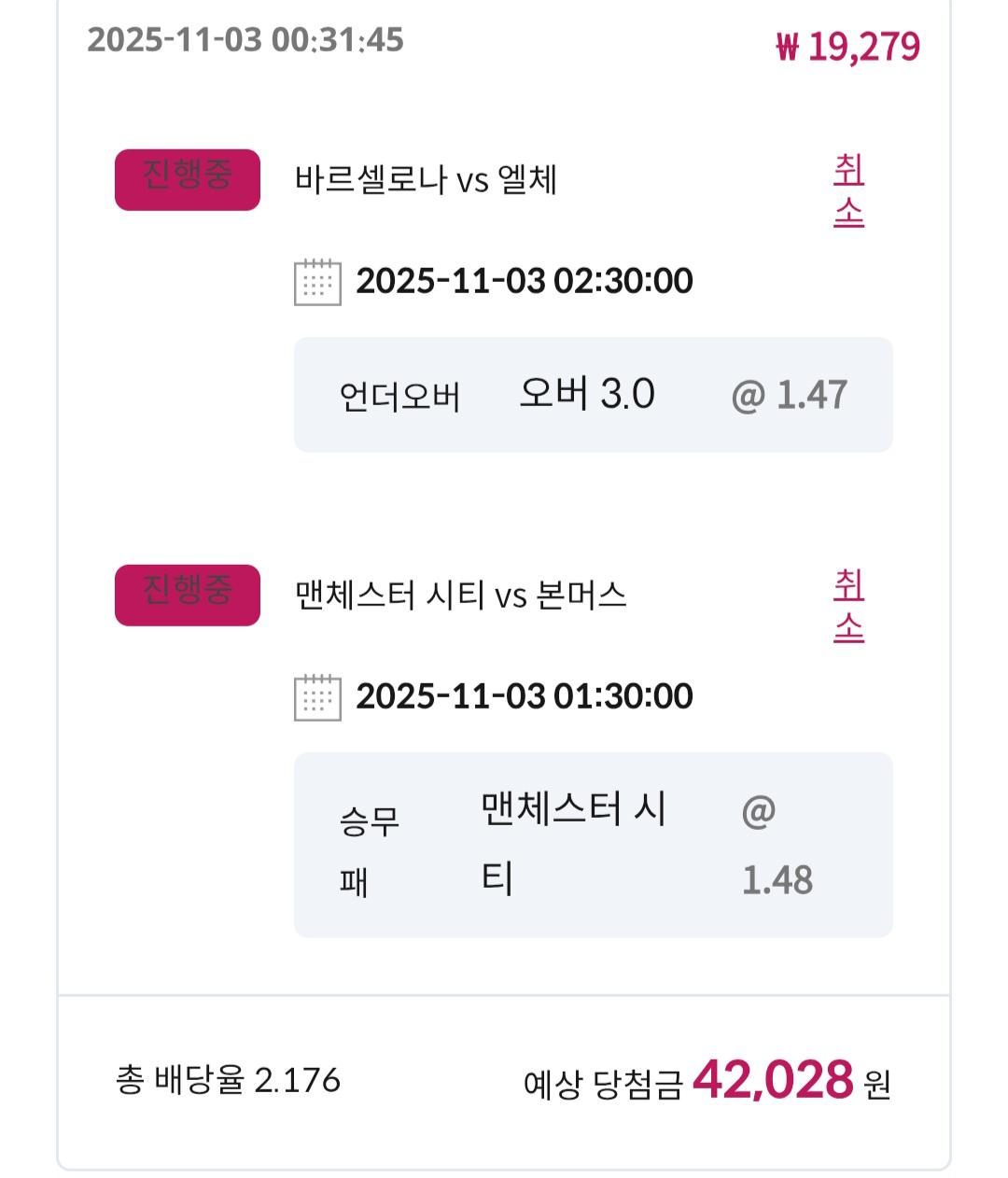Open 맨체스터 시티 vs 본머스 match title
The image size is (1008, 1178).
coord(460,596)
